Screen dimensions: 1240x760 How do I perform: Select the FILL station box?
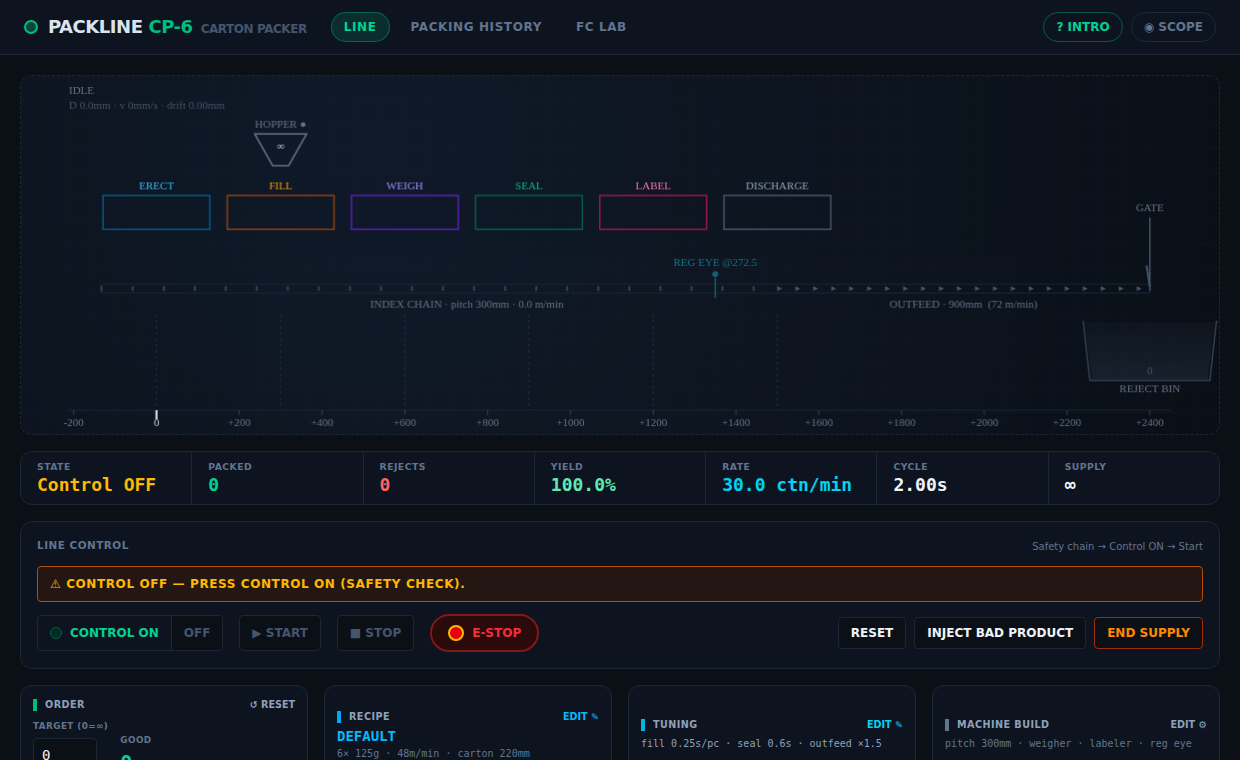[x=280, y=212]
